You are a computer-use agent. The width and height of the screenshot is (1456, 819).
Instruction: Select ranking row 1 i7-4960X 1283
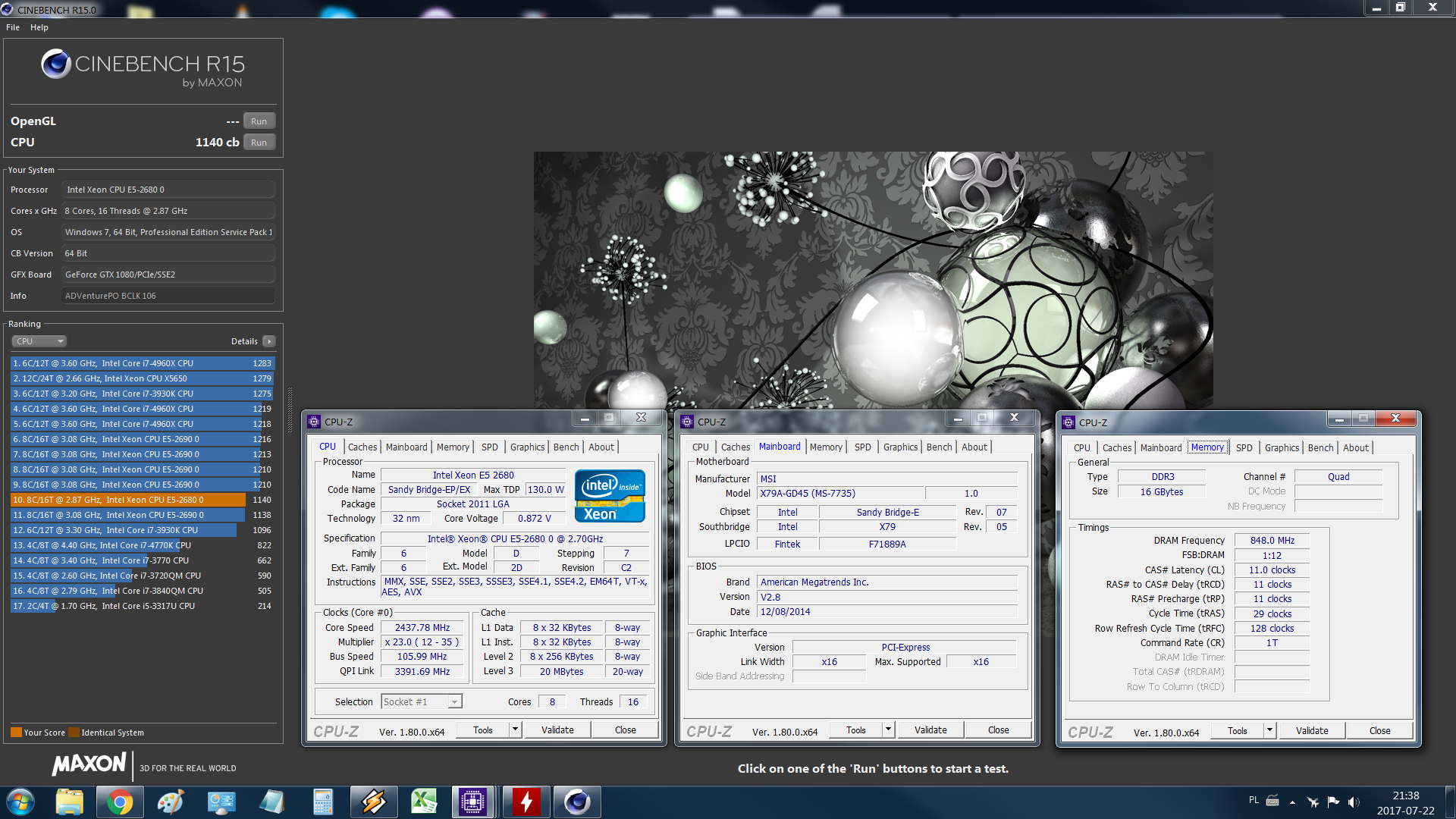pos(143,363)
